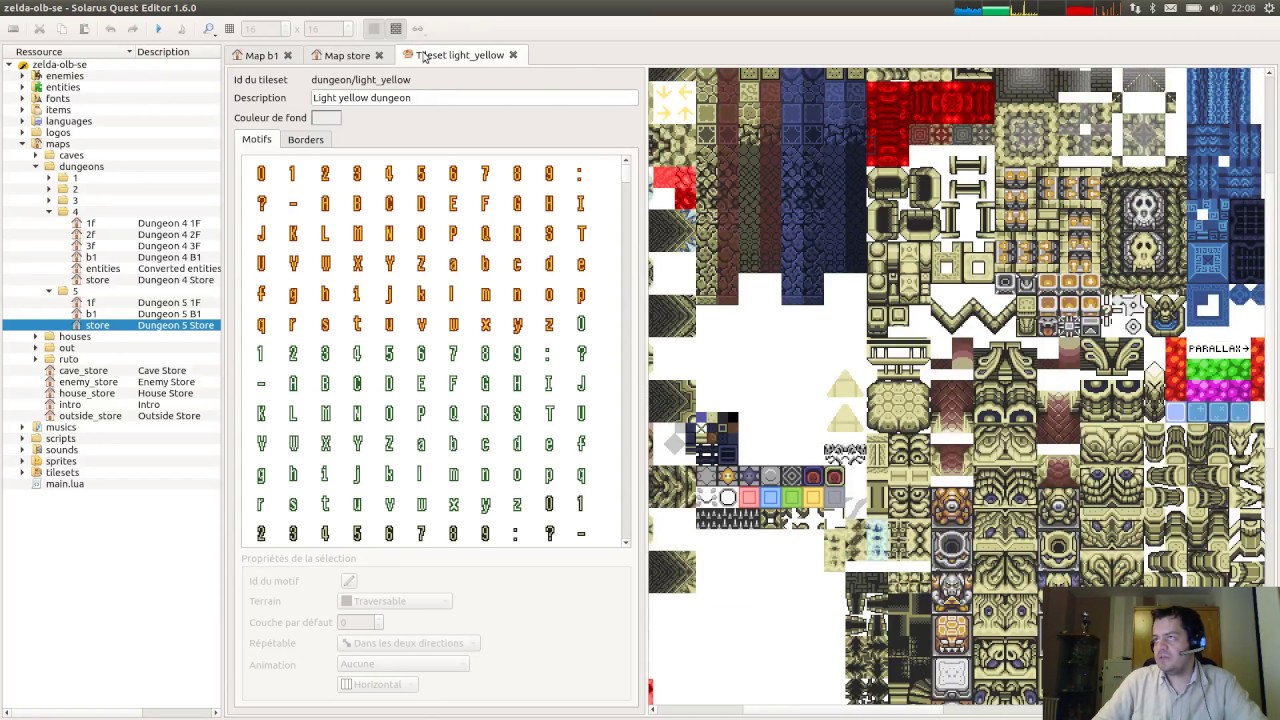Click the patterns list vertical scrollbar
The width and height of the screenshot is (1280, 720).
(626, 351)
